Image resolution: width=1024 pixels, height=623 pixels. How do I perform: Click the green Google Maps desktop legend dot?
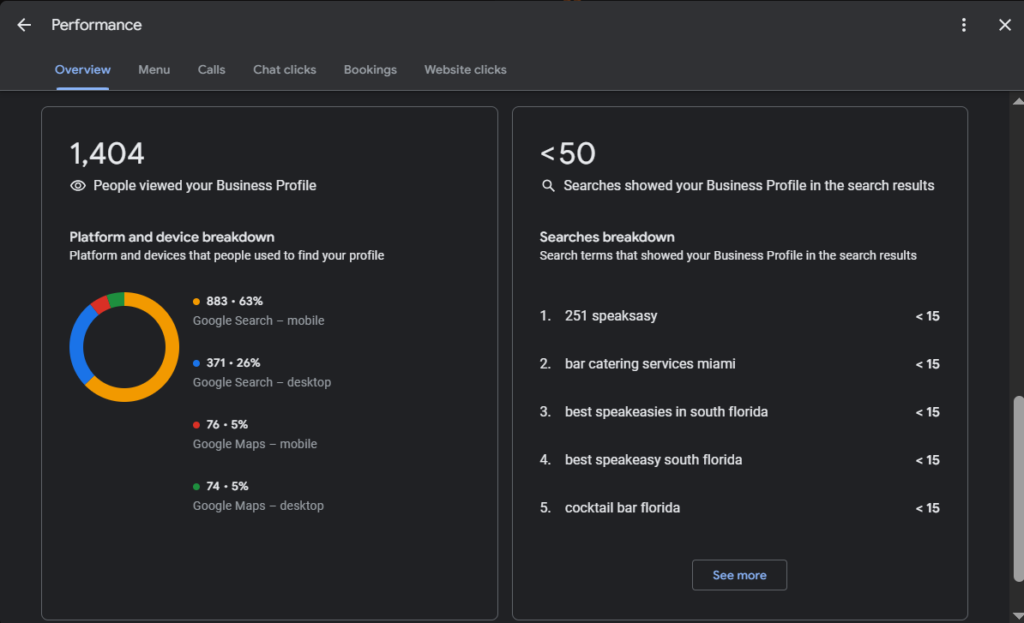tap(196, 487)
